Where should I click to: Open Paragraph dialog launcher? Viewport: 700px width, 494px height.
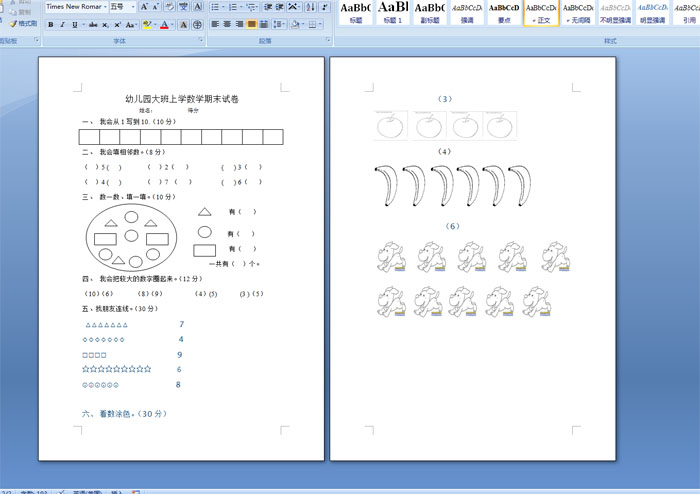(x=329, y=40)
